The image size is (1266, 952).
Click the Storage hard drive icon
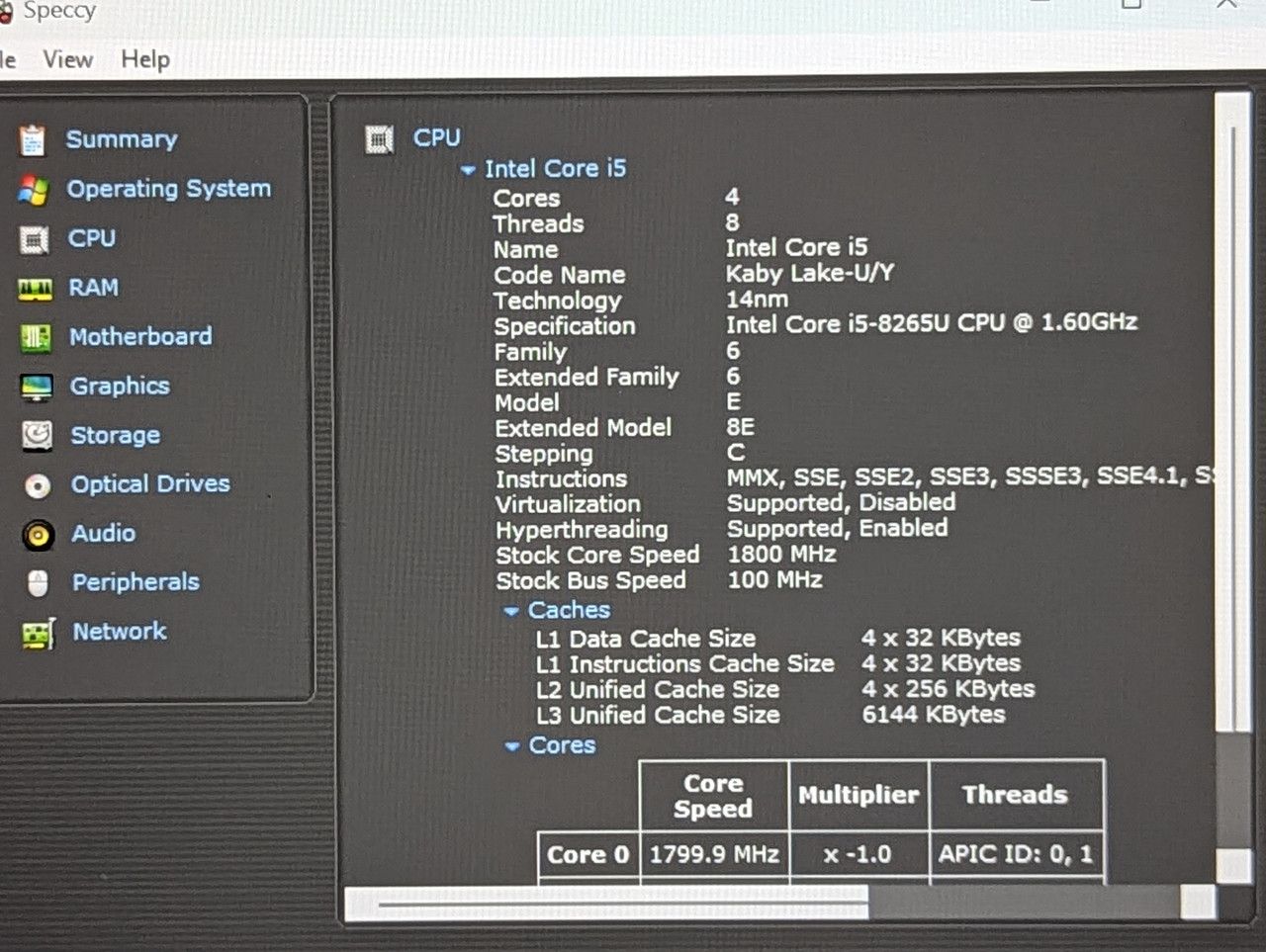[38, 436]
